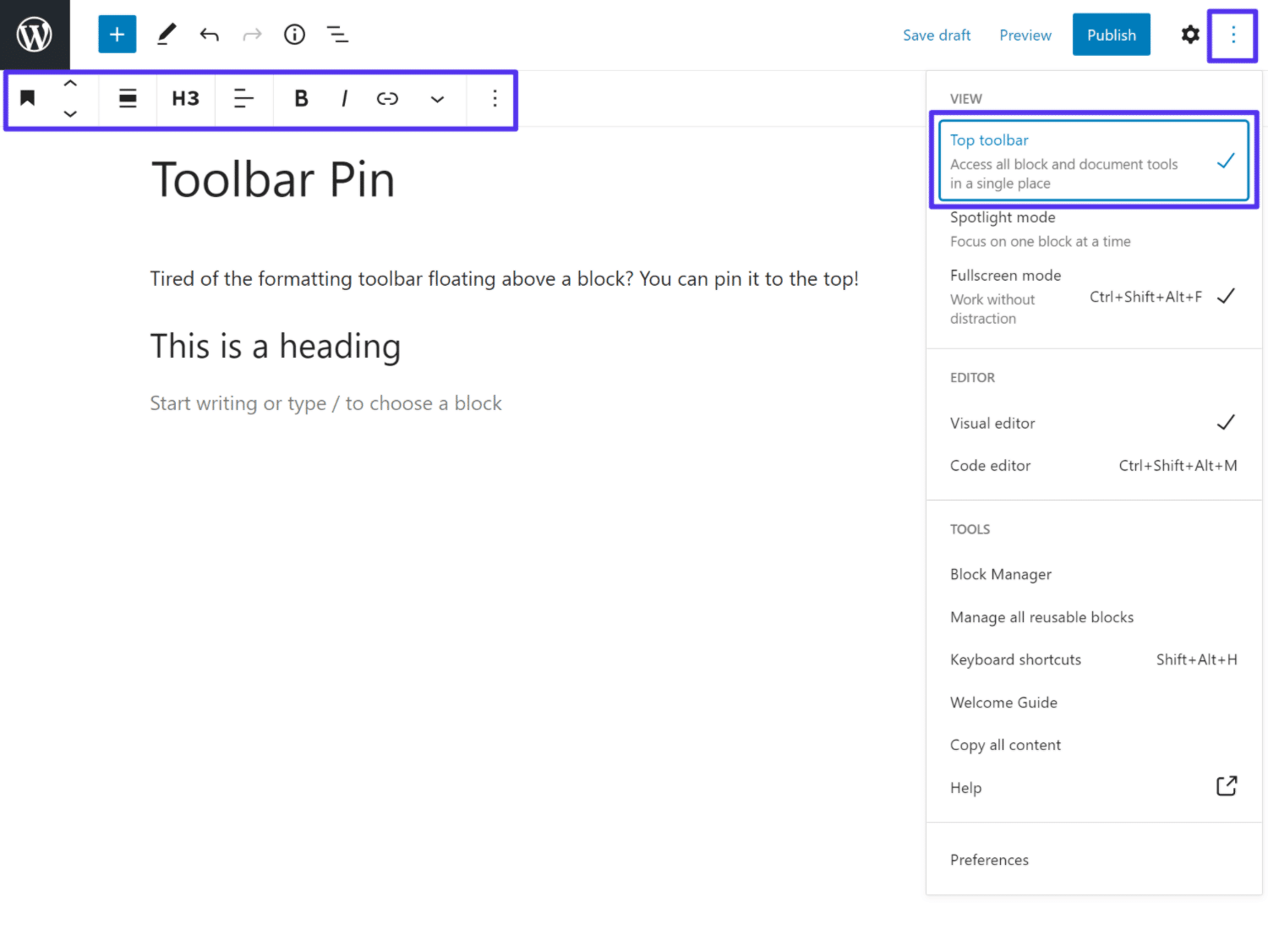Open document details info icon
Viewport: 1268px width, 952px height.
coord(294,34)
